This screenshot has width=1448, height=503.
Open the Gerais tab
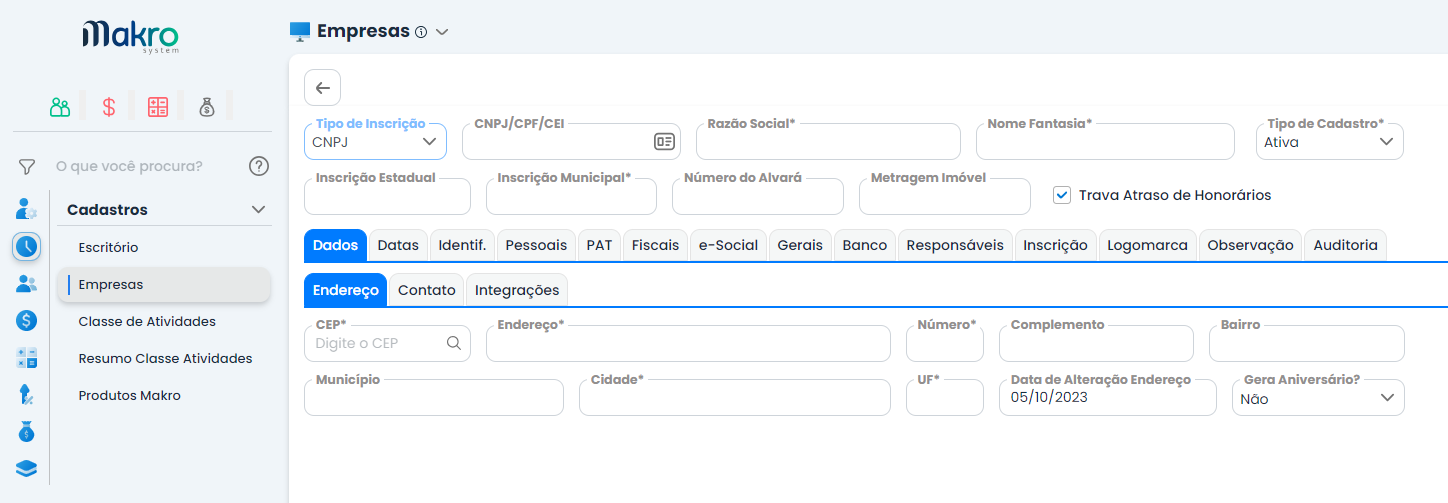(x=800, y=245)
